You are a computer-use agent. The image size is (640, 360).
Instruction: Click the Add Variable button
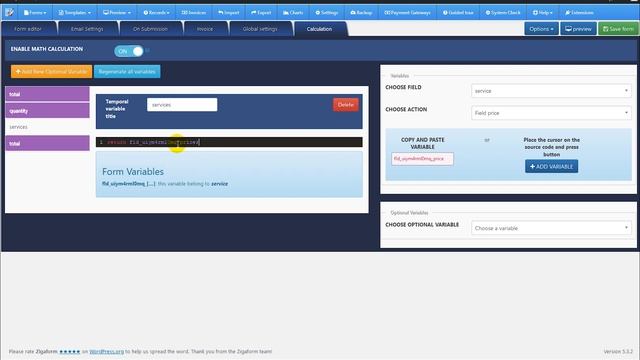point(551,166)
